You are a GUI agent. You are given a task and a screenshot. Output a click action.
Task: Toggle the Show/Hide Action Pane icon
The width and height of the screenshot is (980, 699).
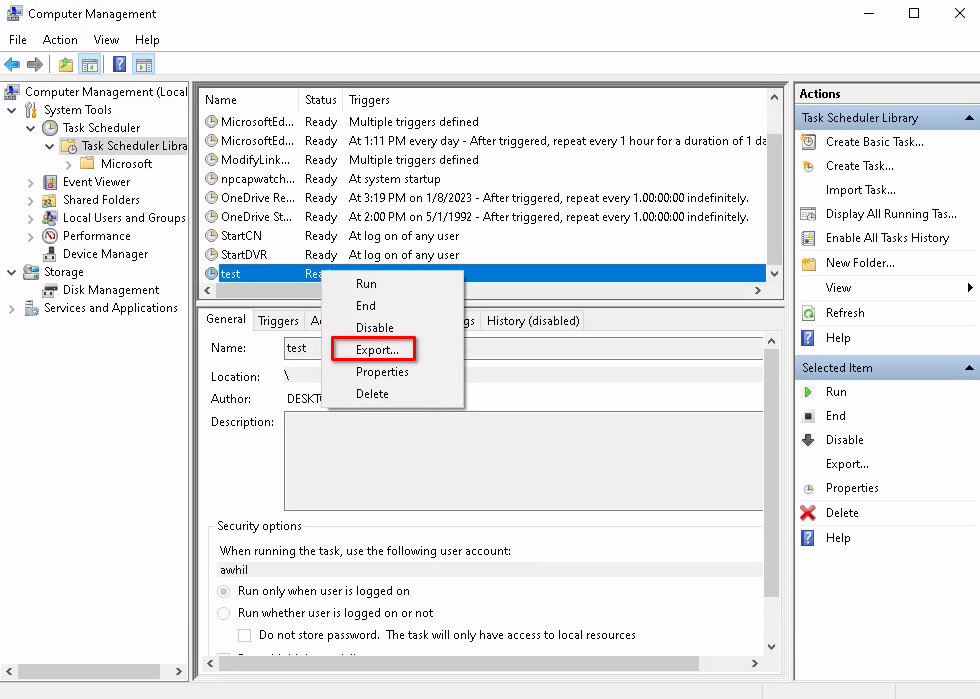pos(144,64)
